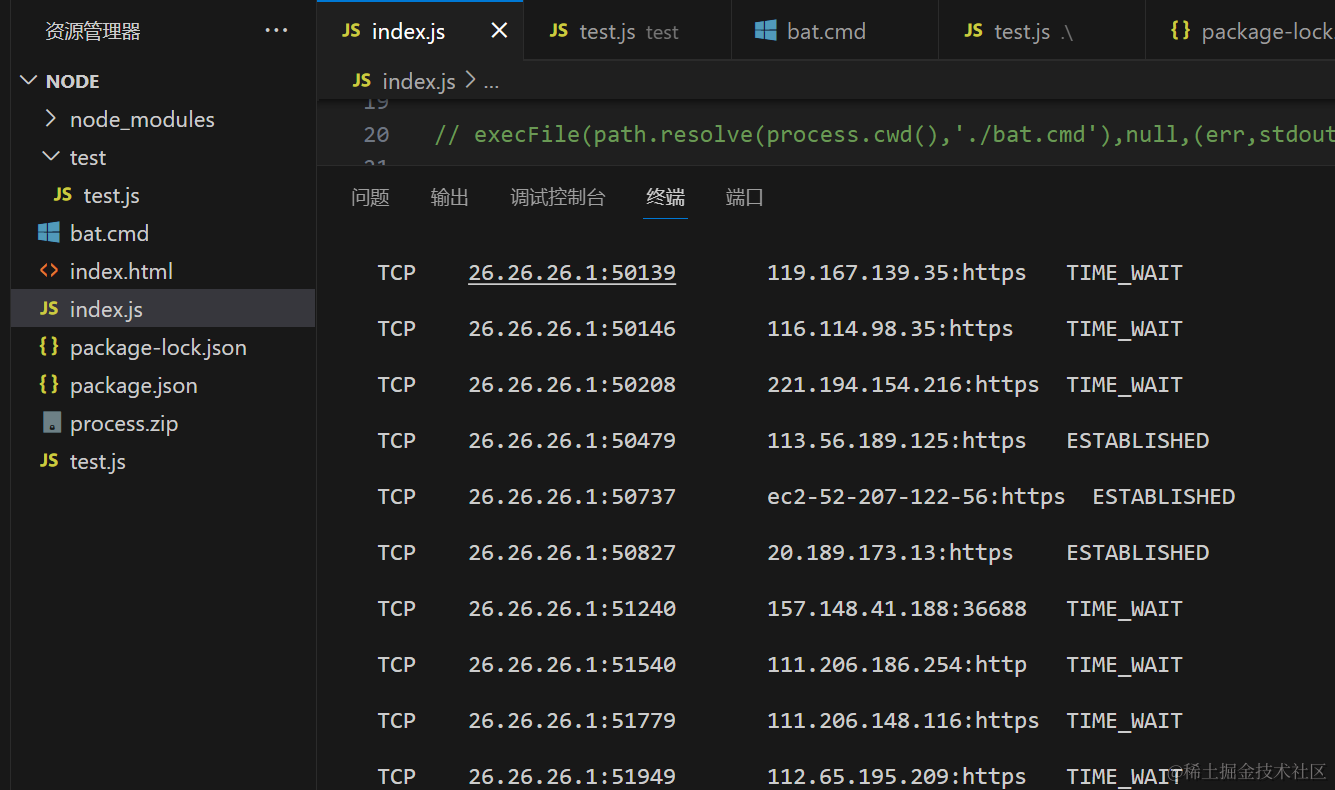Viewport: 1335px width, 790px height.
Task: Click TCP on the 51540 row
Action: (x=396, y=665)
